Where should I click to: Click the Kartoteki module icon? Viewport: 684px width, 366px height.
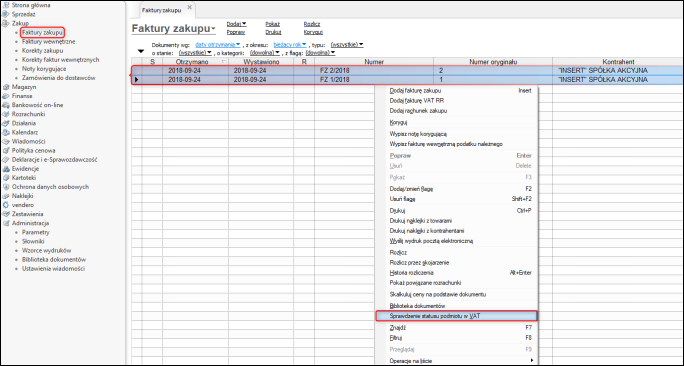click(6, 178)
